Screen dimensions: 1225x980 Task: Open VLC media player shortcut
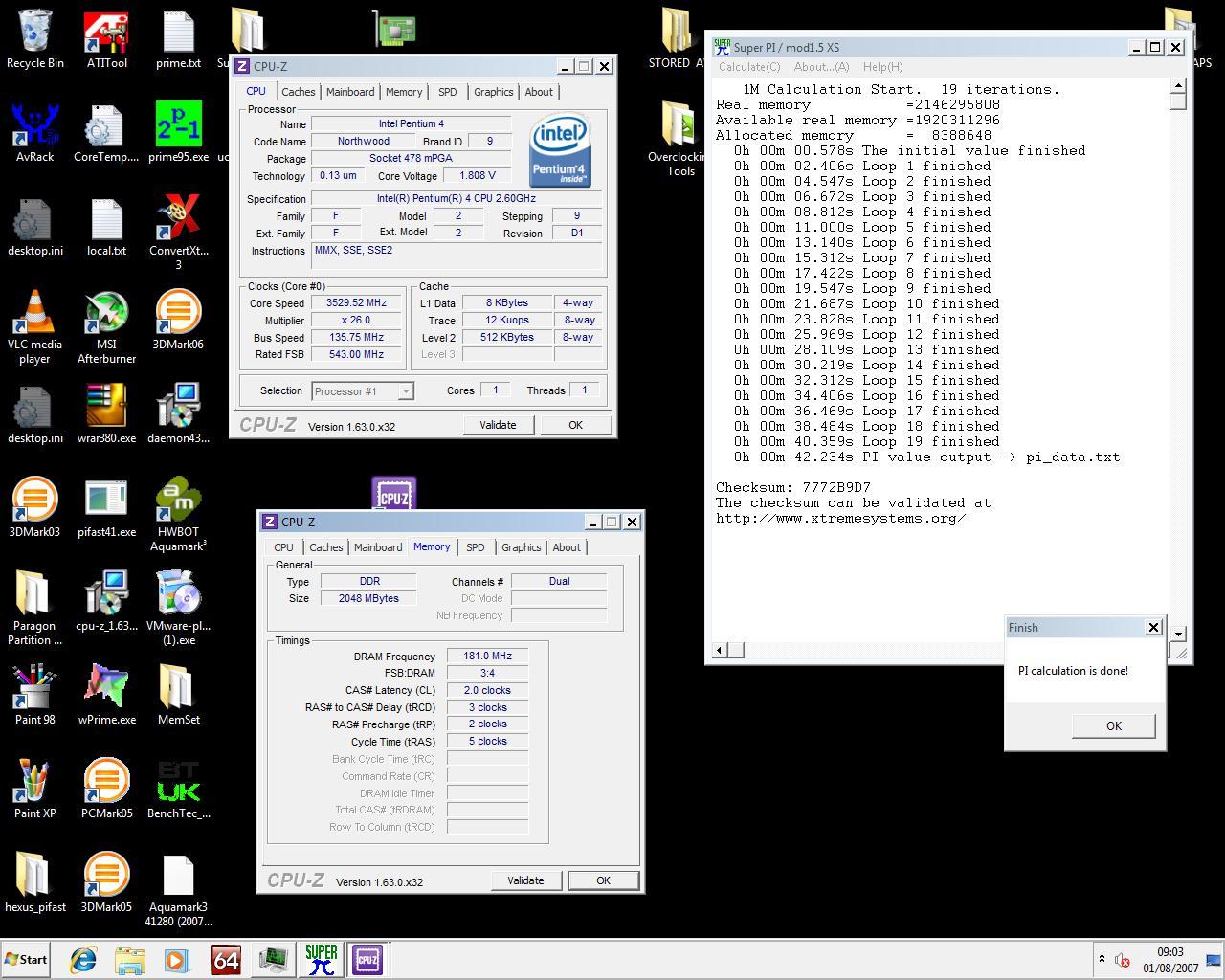(x=34, y=327)
